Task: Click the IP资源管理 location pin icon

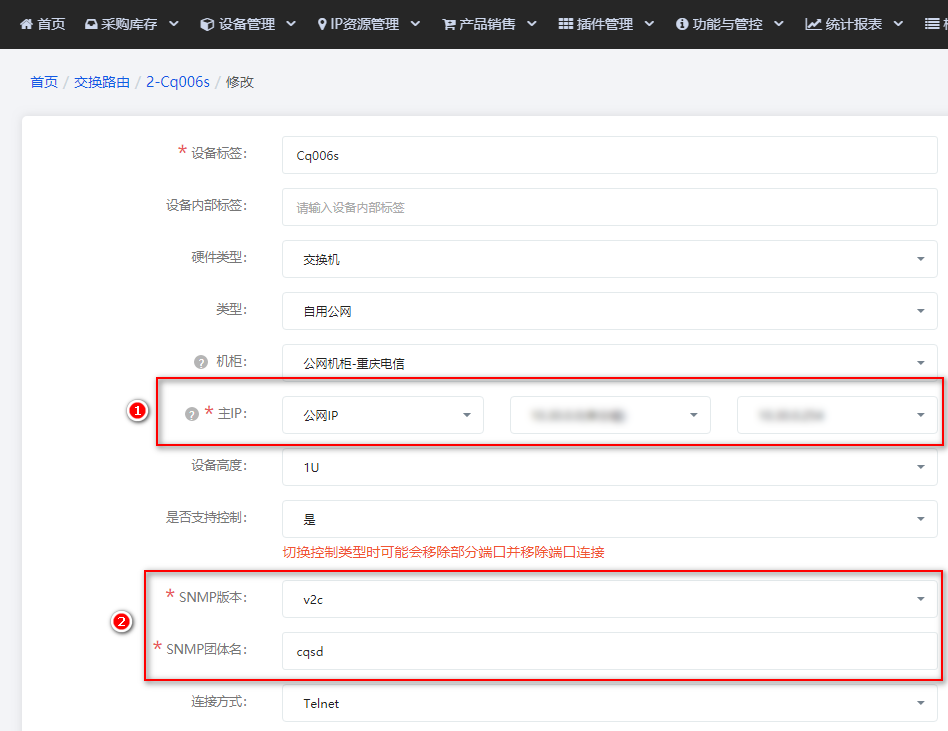Action: pos(322,24)
